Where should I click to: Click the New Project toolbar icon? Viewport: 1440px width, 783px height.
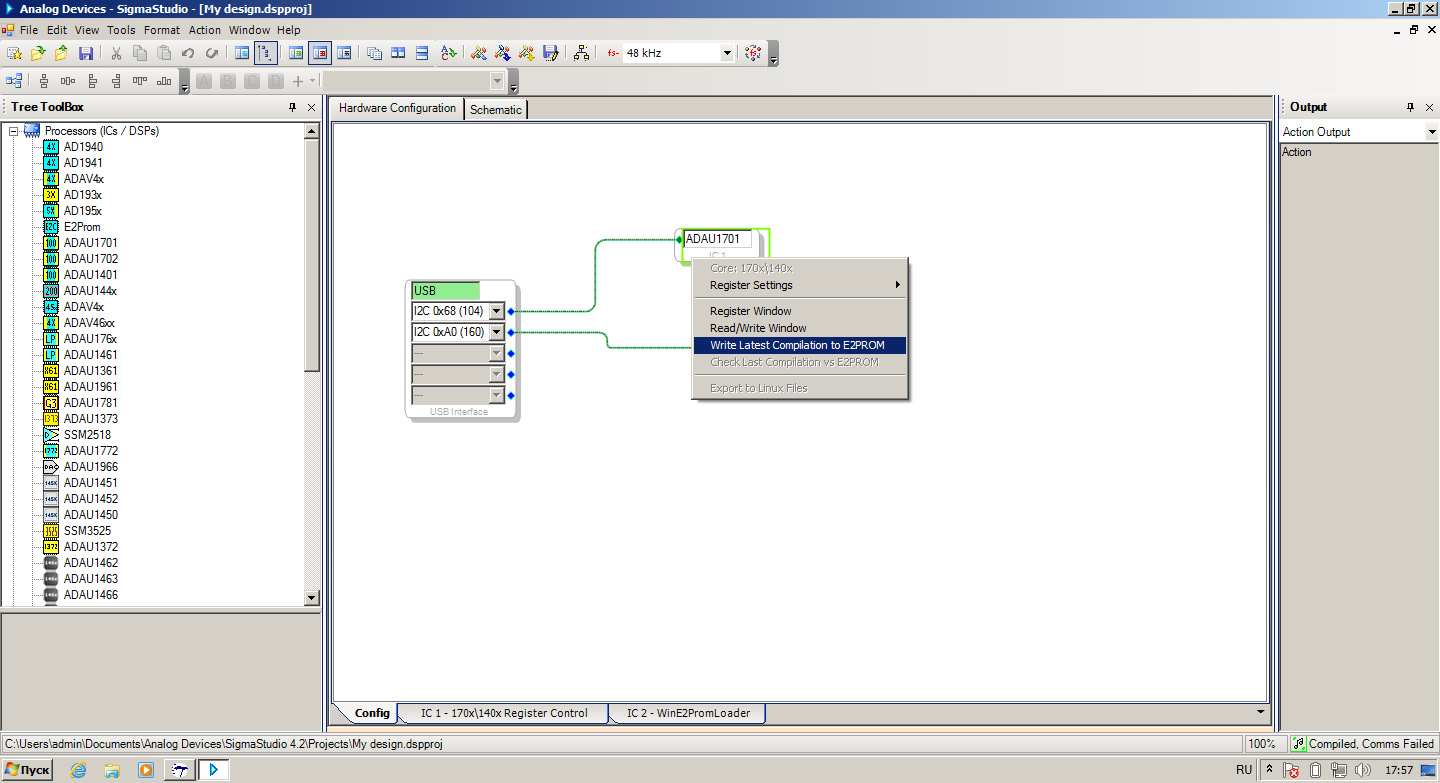(13, 53)
